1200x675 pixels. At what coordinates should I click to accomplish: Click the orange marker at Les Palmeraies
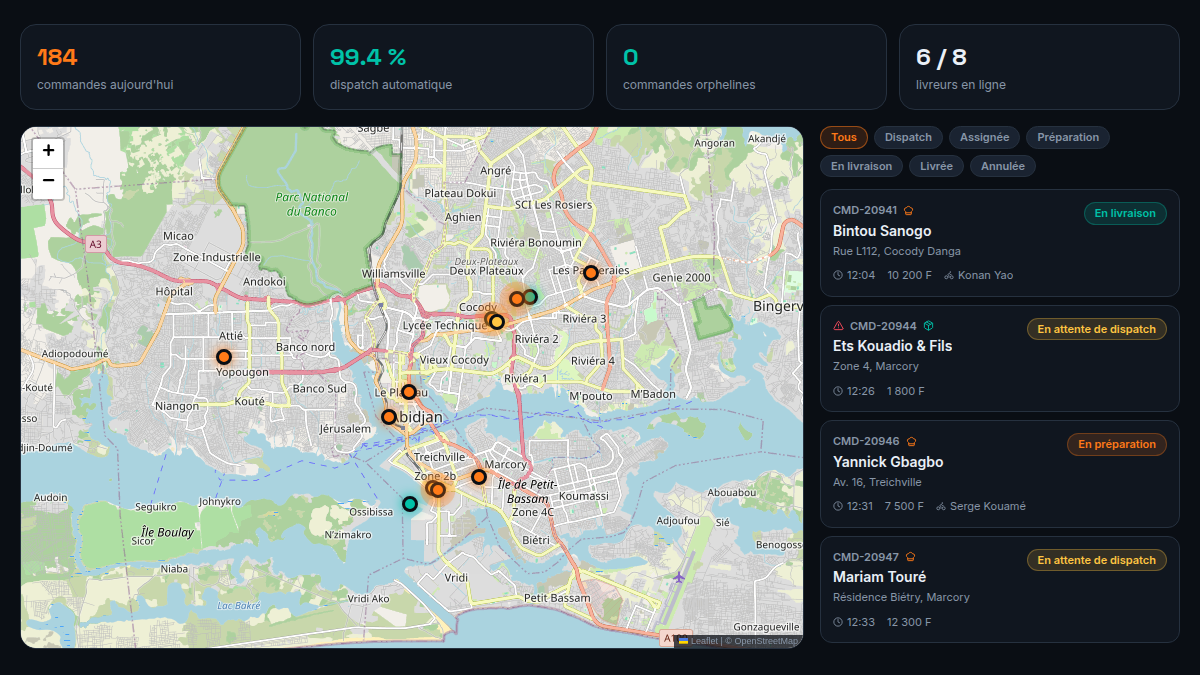tap(591, 273)
